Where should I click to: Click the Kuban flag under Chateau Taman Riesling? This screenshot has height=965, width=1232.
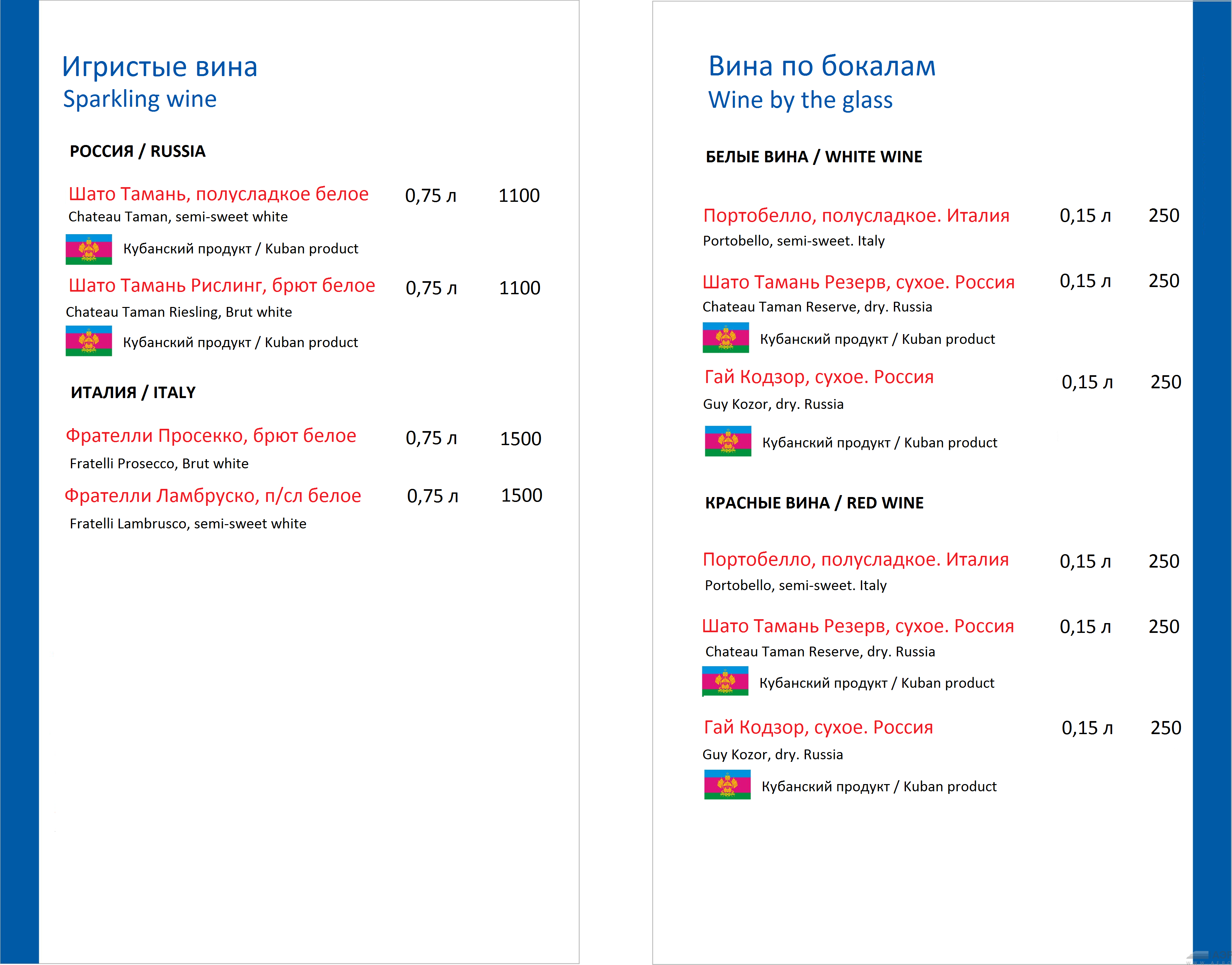pyautogui.click(x=89, y=342)
